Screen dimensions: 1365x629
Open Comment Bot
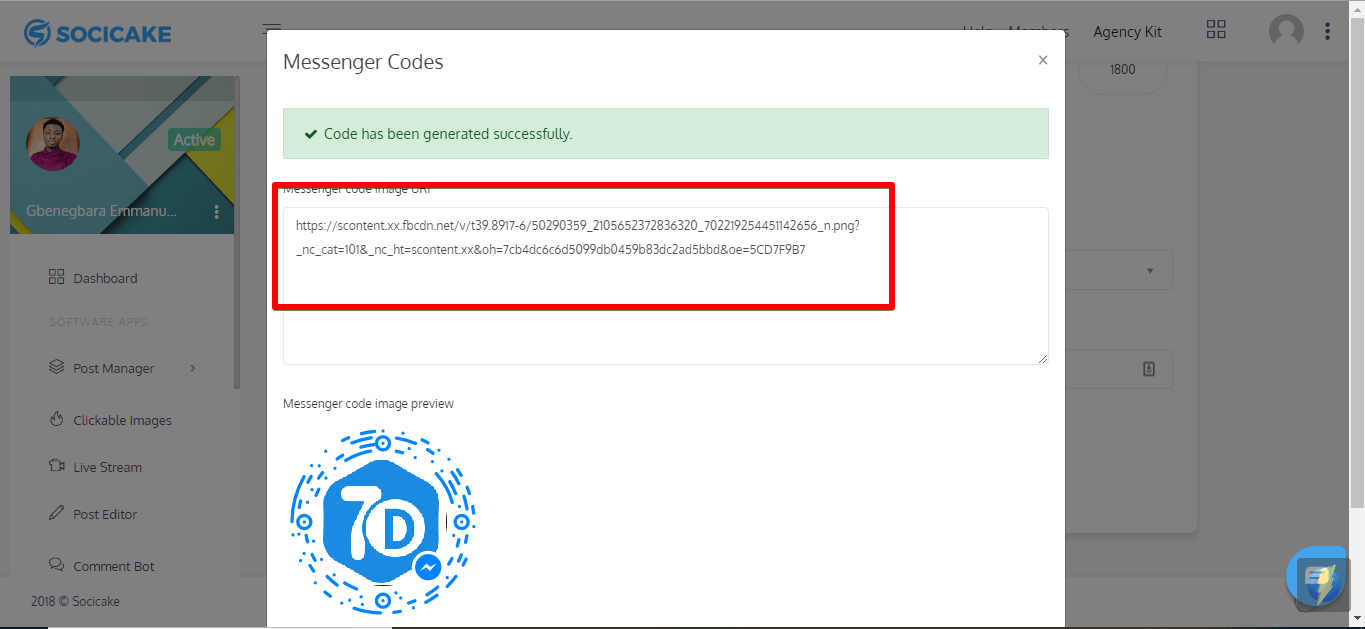(114, 566)
